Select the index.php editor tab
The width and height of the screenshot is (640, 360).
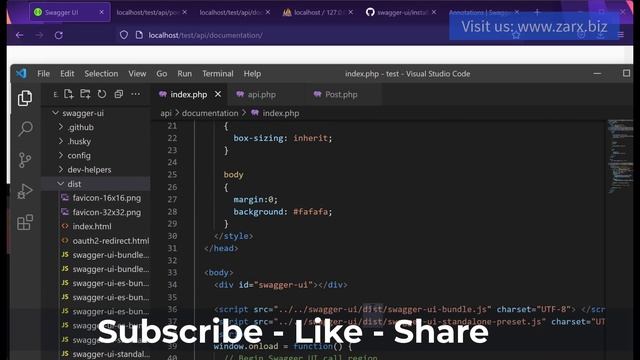point(189,94)
